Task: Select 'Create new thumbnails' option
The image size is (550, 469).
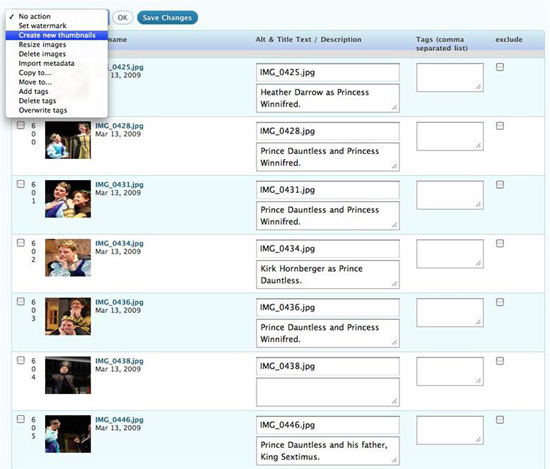Action: coord(57,35)
